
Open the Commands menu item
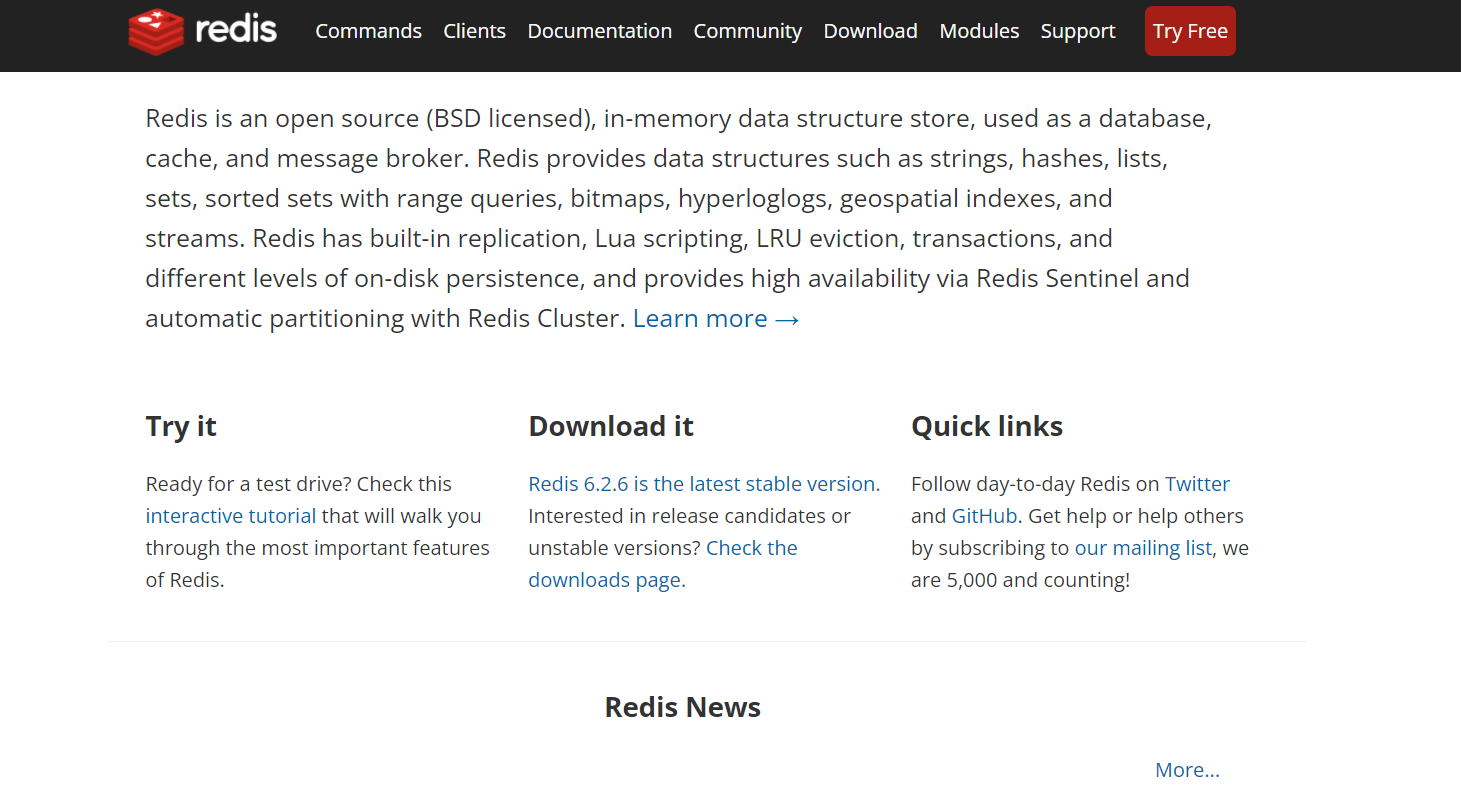(x=369, y=31)
